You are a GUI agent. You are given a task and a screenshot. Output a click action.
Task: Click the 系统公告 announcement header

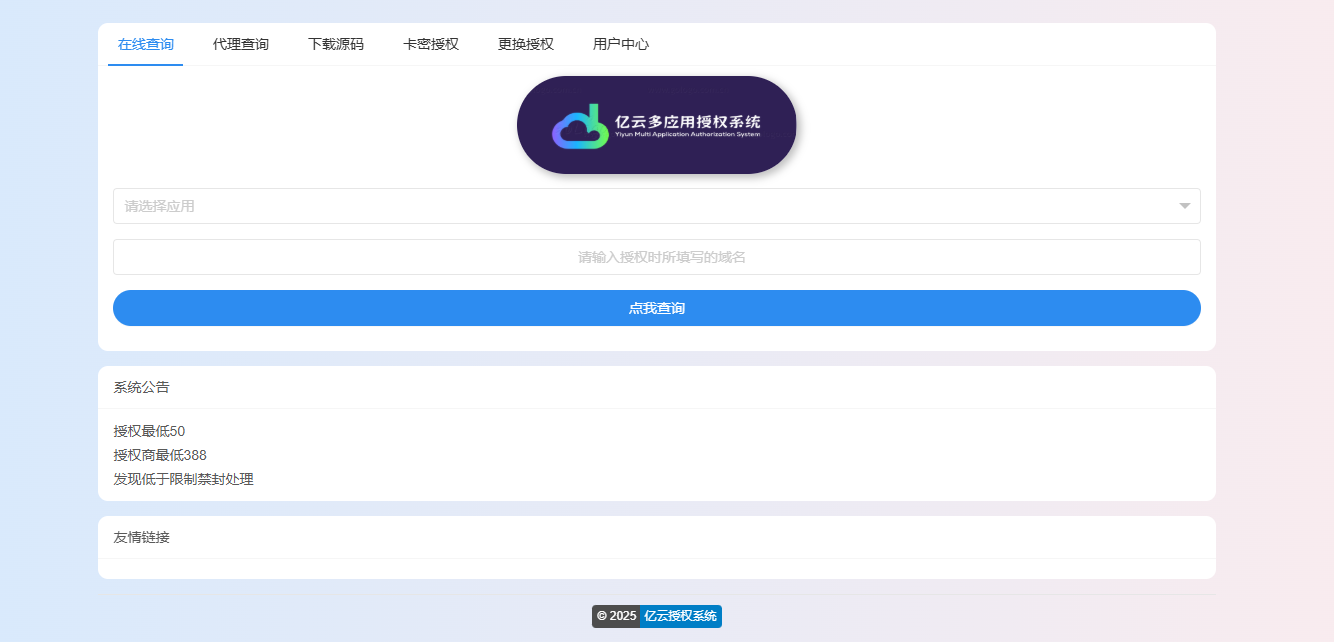(142, 387)
